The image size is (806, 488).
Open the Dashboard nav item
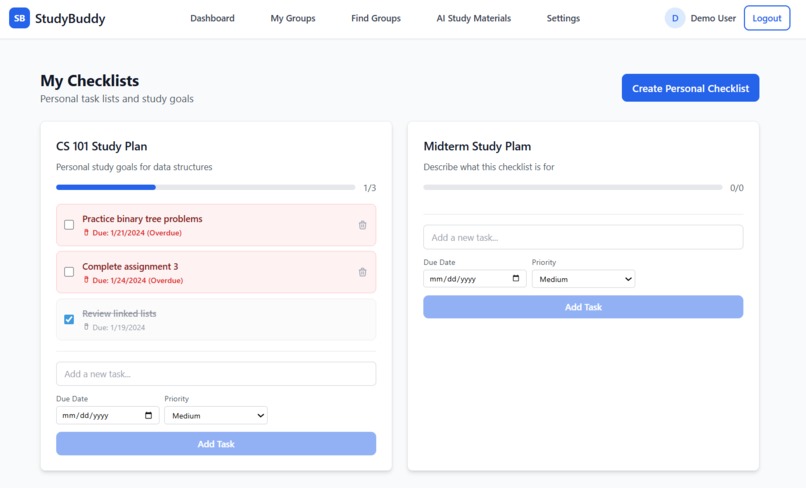pyautogui.click(x=212, y=18)
